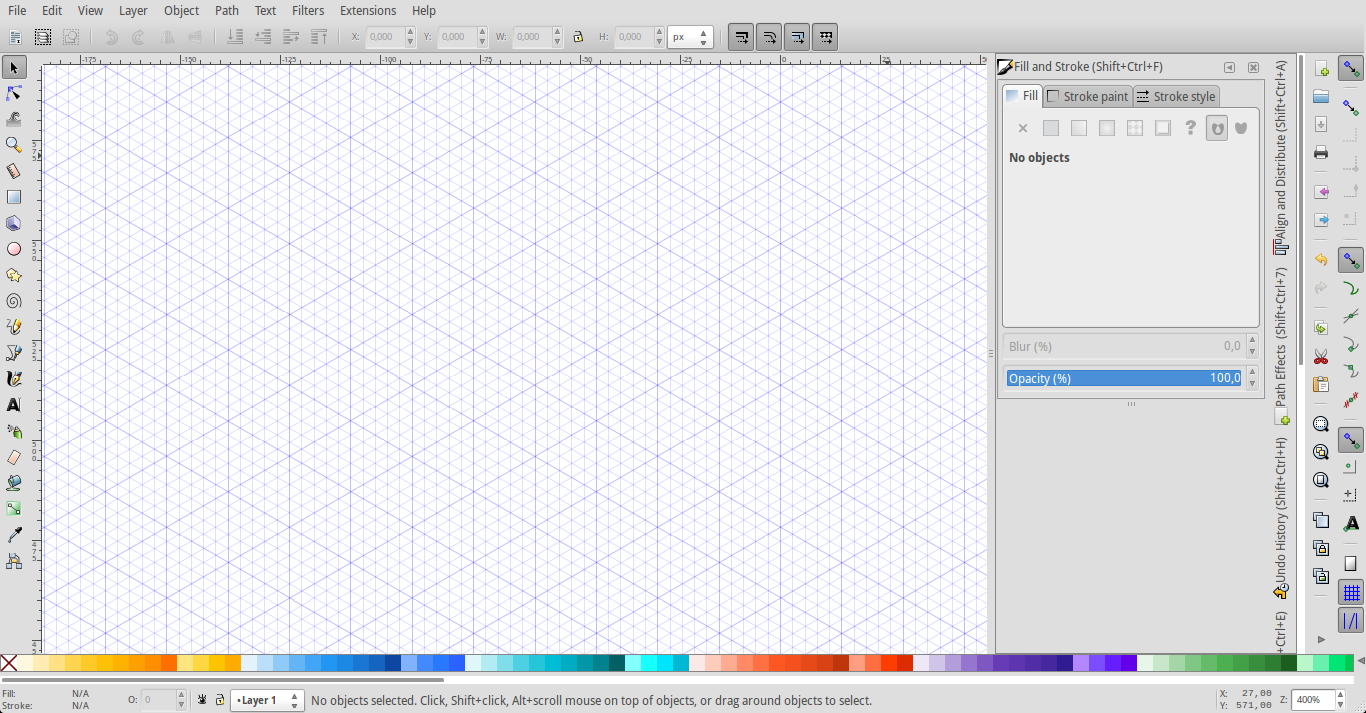1366x713 pixels.
Task: Open Align and Distribute docked panel
Action: click(x=1281, y=157)
